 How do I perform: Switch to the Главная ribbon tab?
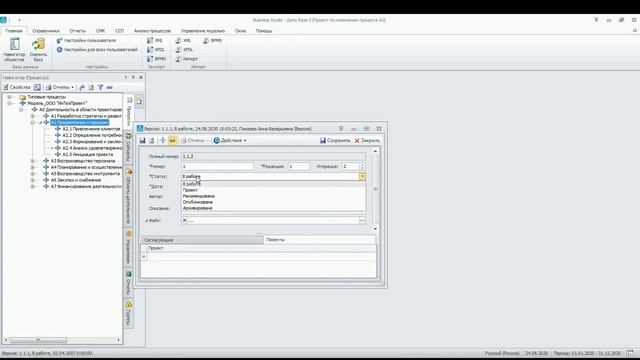point(14,31)
